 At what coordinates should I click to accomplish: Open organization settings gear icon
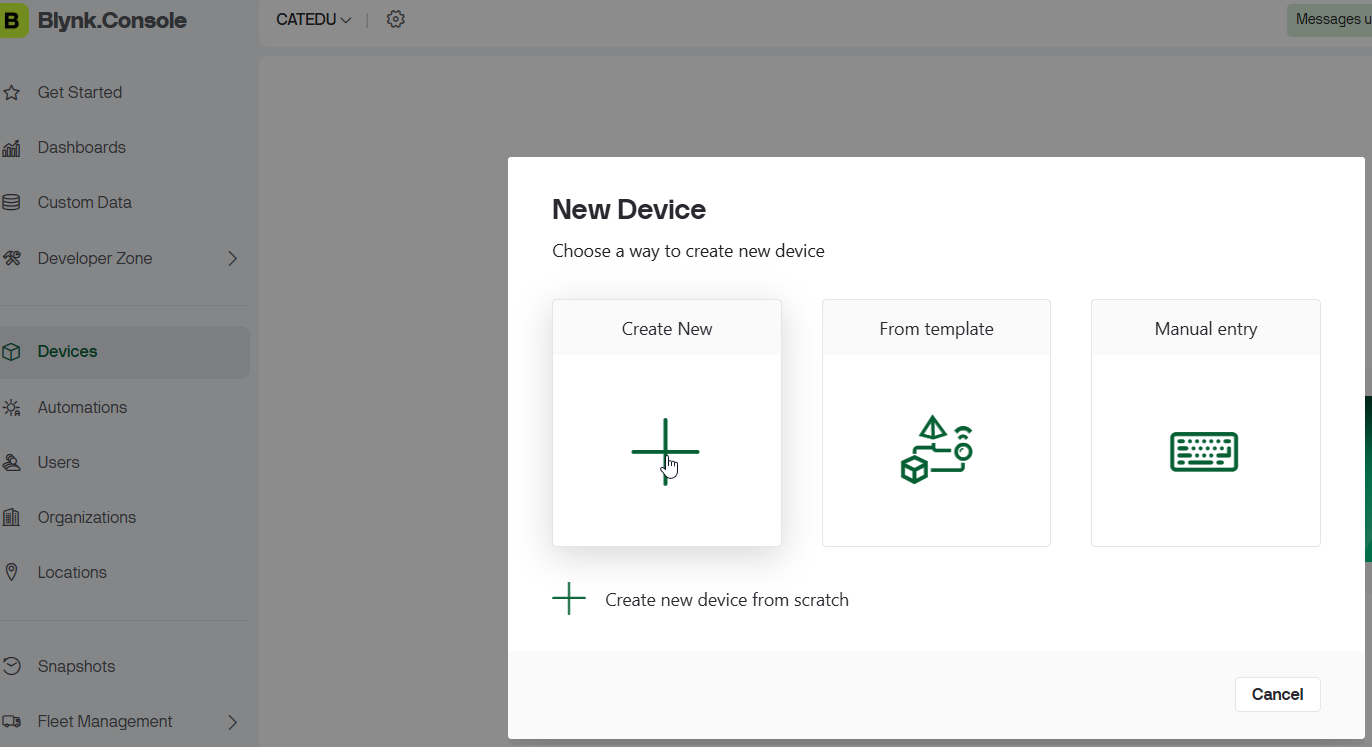pyautogui.click(x=396, y=19)
